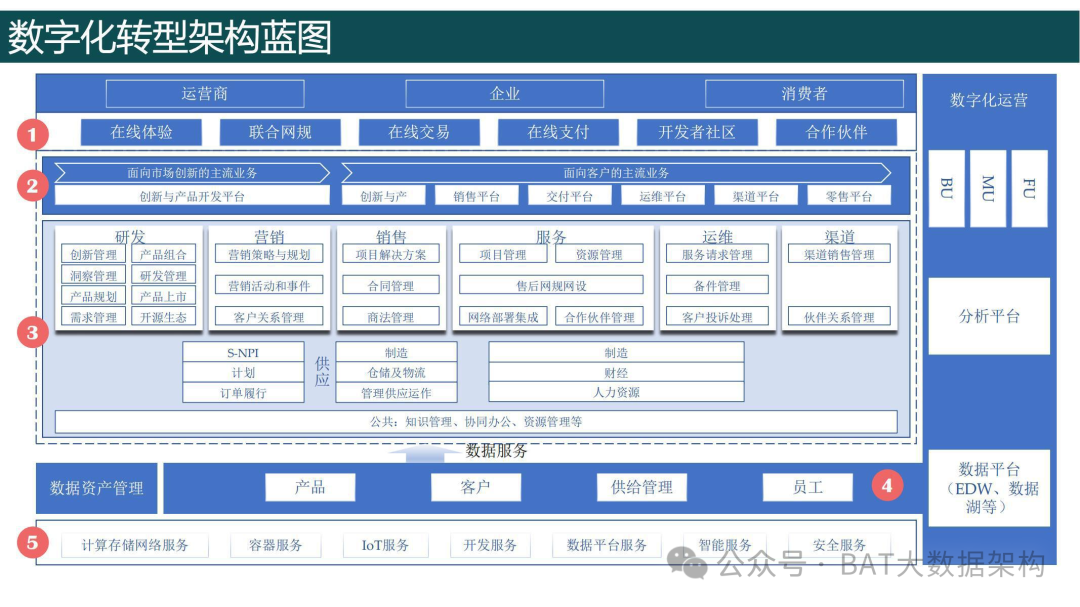The image size is (1080, 607).
Task: Select 产品上市 box
Action: (x=163, y=296)
